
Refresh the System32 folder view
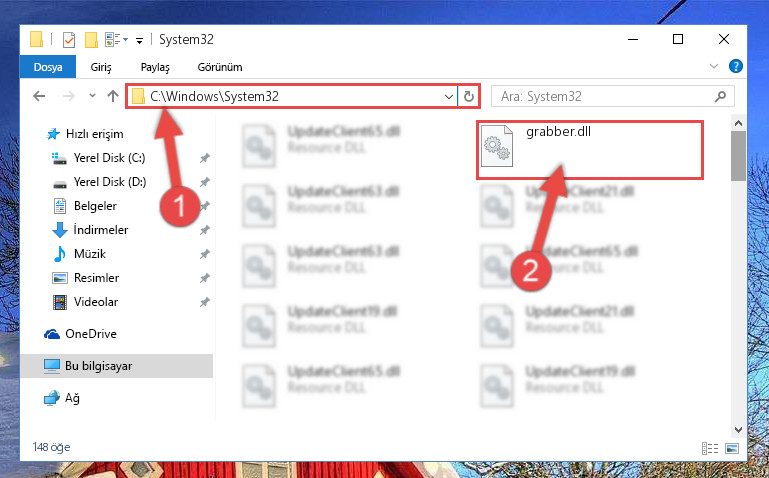click(x=469, y=97)
